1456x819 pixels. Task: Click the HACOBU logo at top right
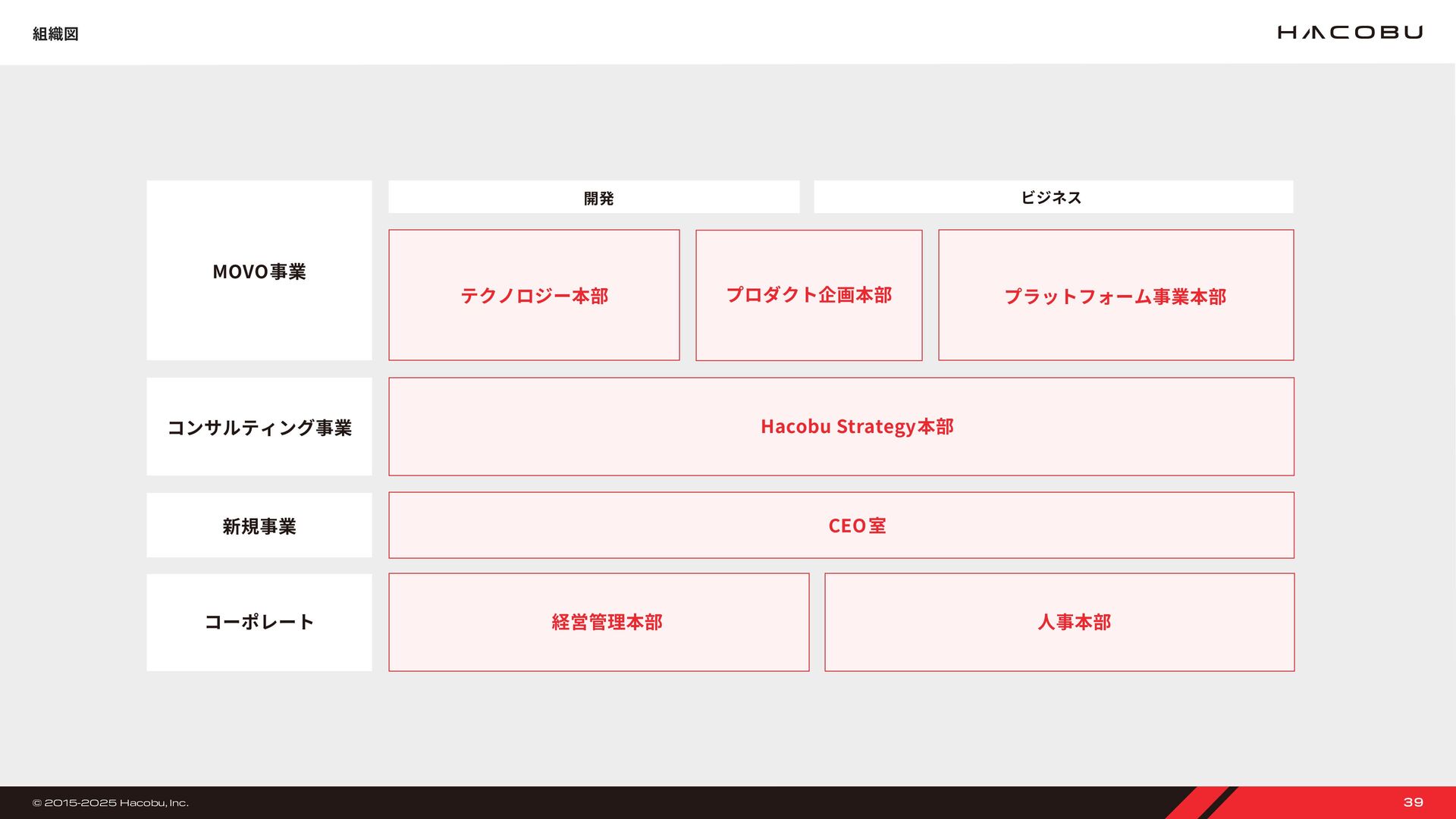[1350, 33]
